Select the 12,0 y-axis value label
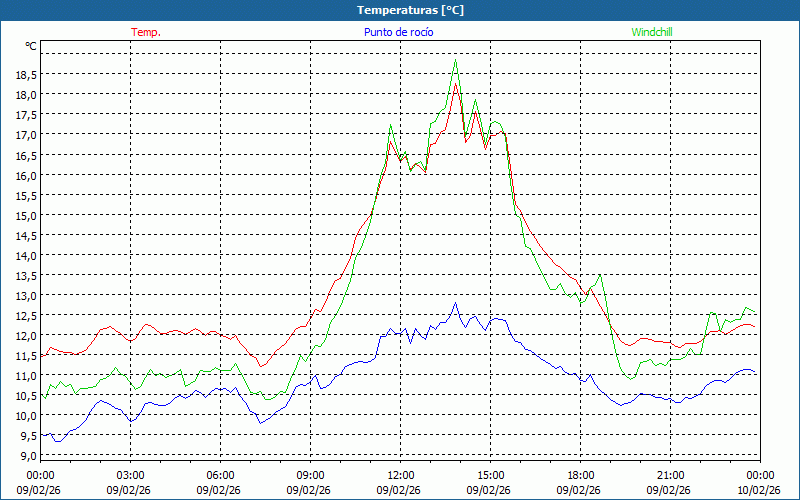The height and width of the screenshot is (500, 800). pyautogui.click(x=26, y=335)
